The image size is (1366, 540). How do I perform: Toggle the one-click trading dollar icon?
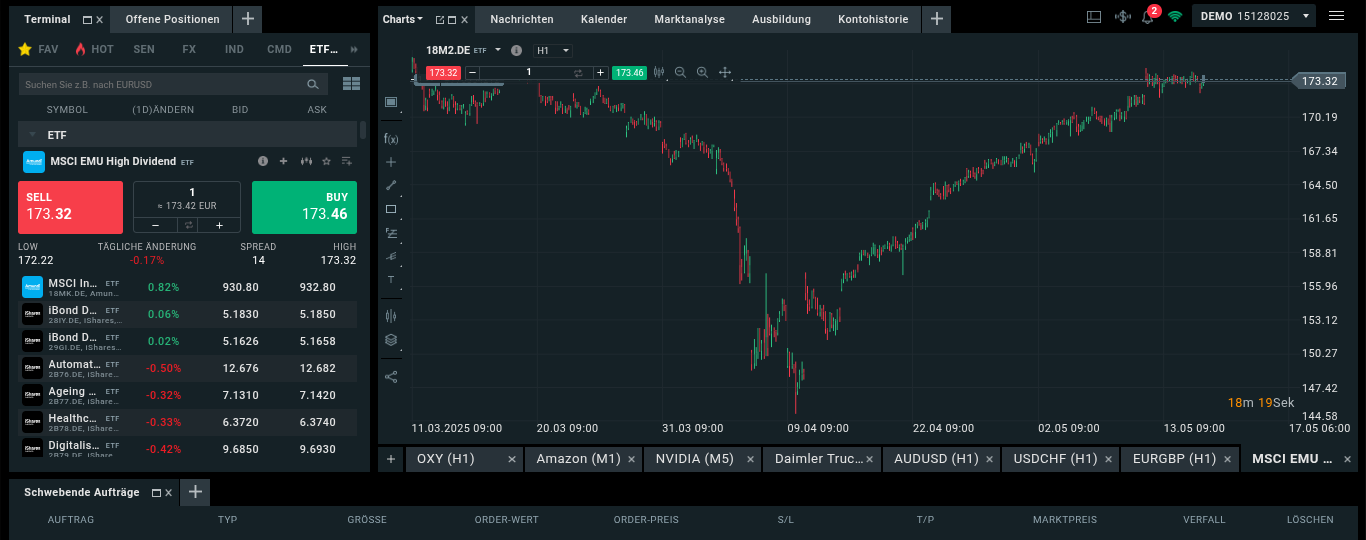tap(1122, 17)
